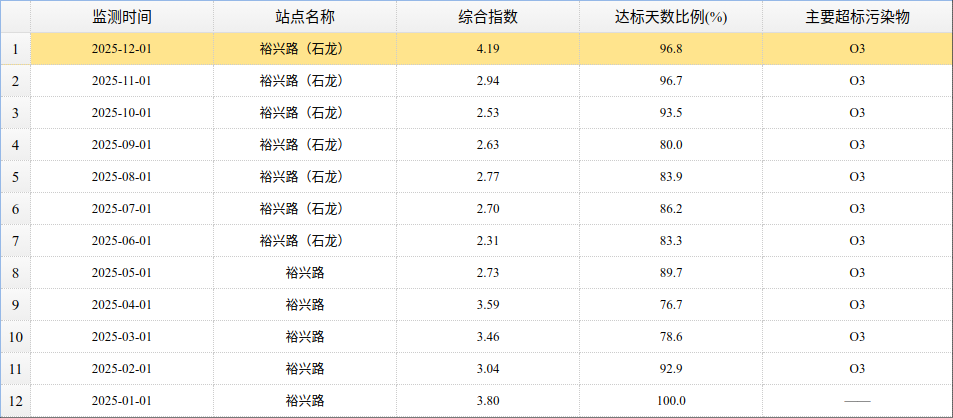
Task: Click the 主要超标污染物 column header
Action: click(857, 17)
